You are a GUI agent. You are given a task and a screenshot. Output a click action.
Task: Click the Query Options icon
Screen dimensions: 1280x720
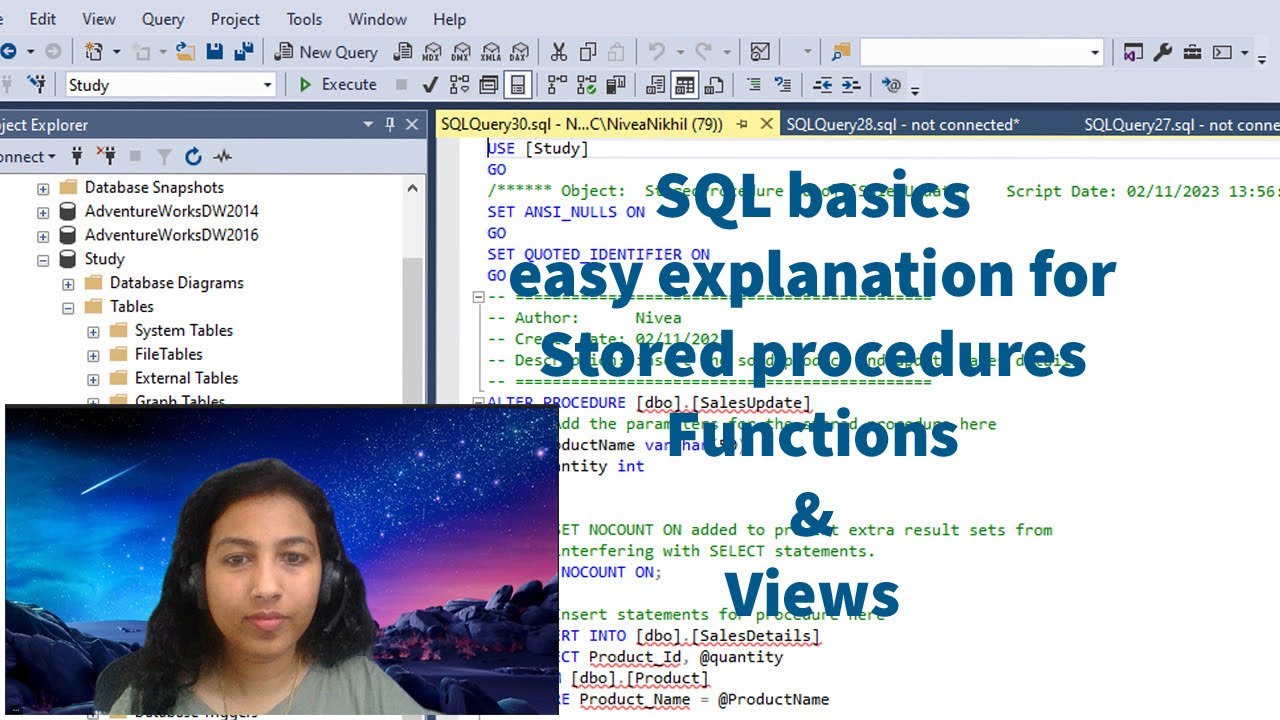[x=488, y=85]
